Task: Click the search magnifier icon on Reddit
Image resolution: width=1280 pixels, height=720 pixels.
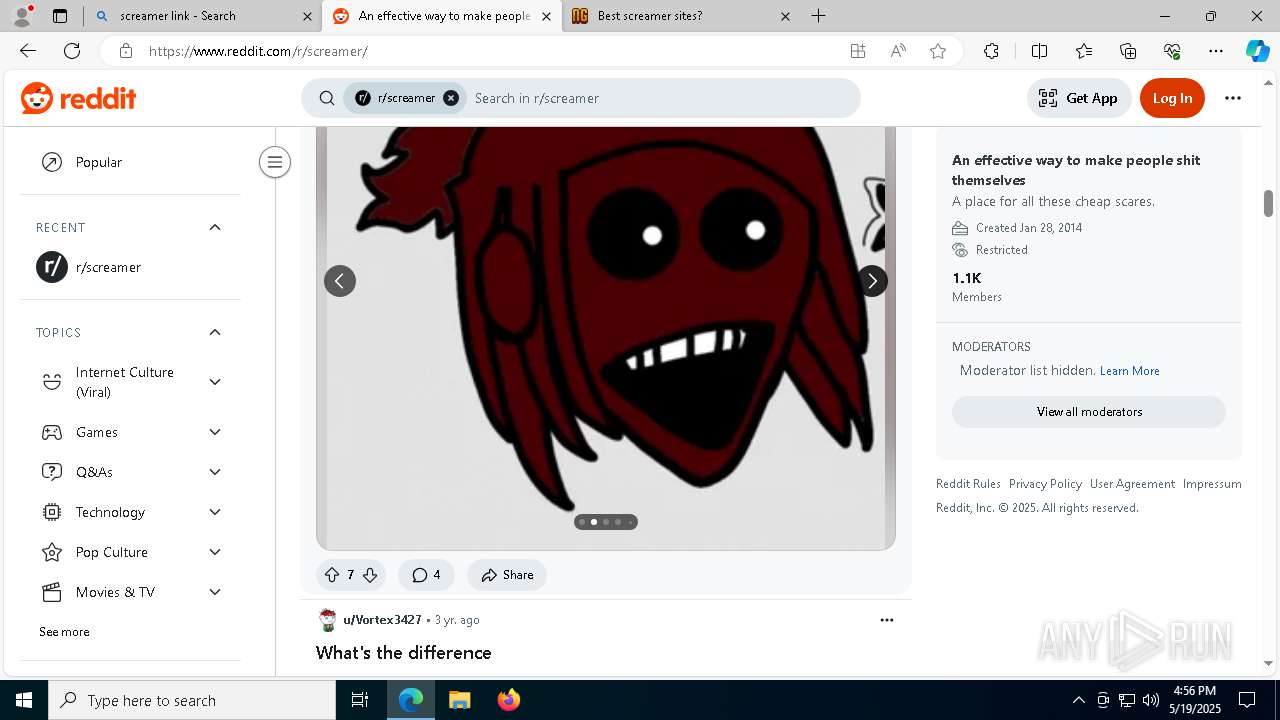Action: pyautogui.click(x=327, y=98)
